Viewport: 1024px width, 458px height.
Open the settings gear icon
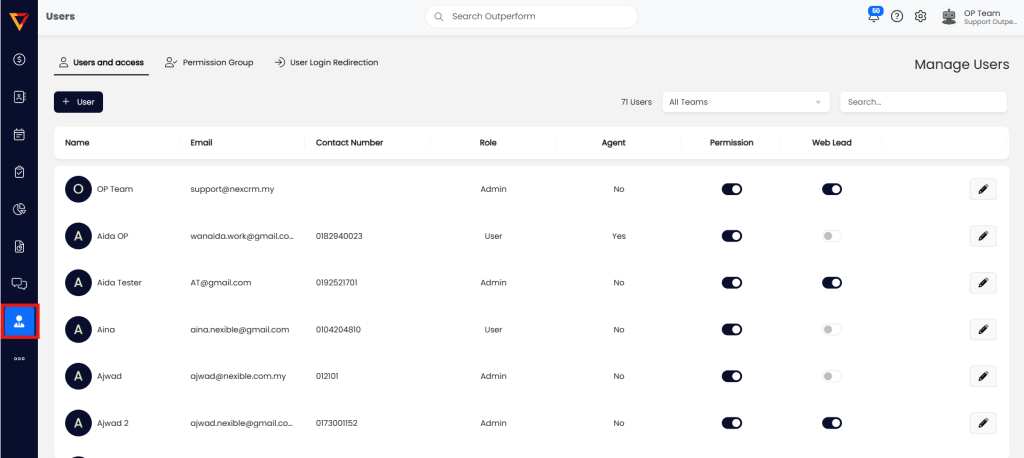(921, 17)
